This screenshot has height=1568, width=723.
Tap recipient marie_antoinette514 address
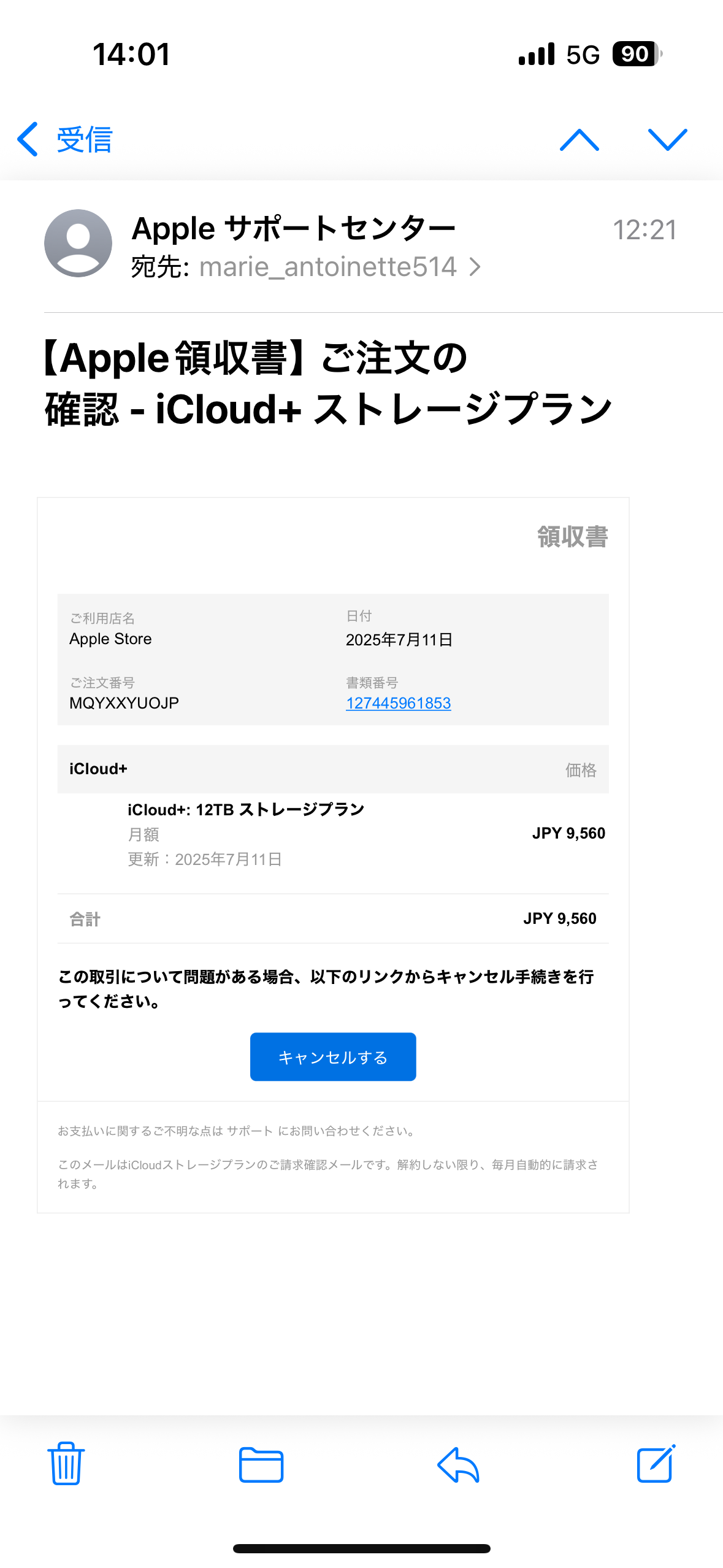pos(327,267)
